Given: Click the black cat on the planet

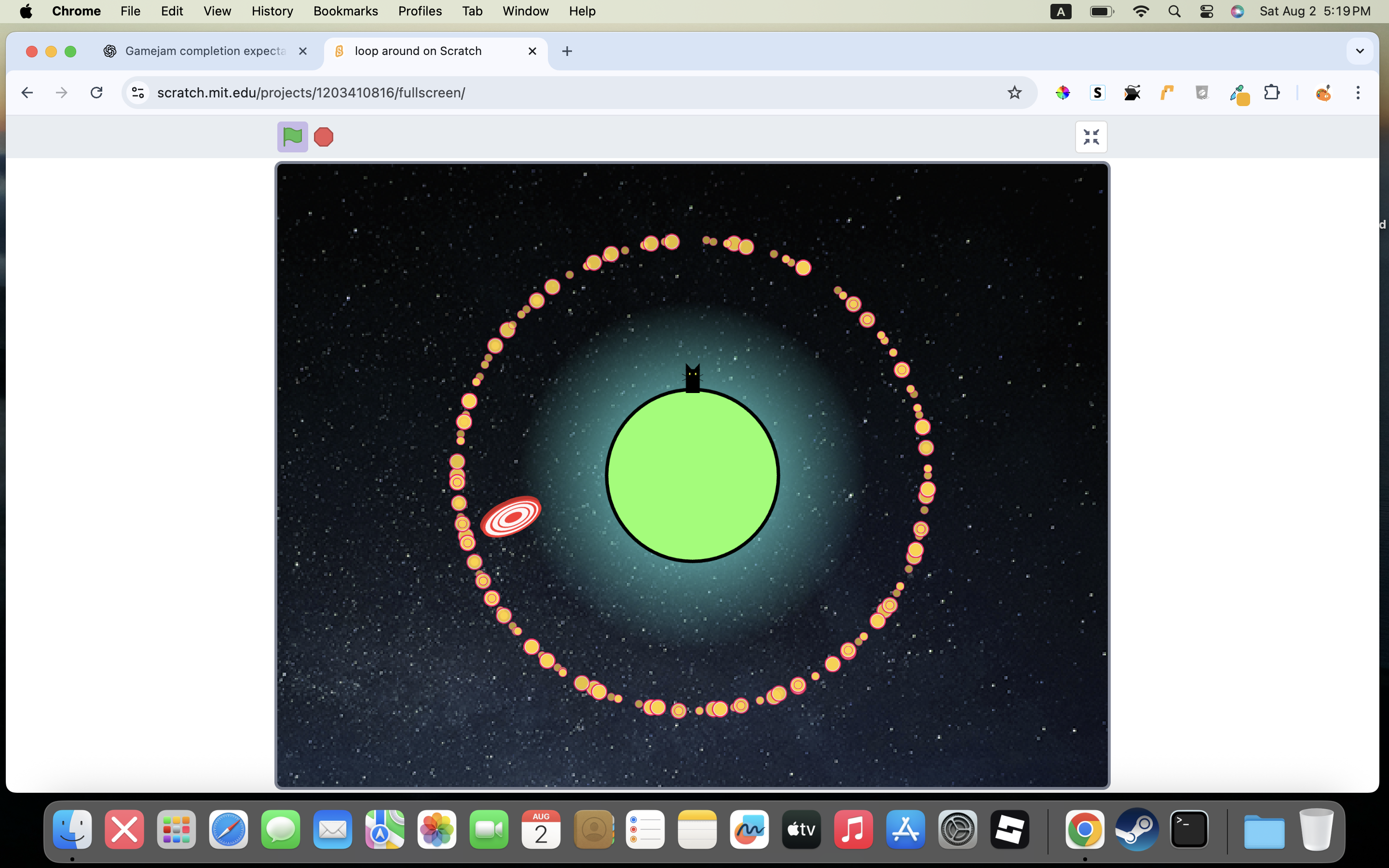Looking at the screenshot, I should coord(692,379).
